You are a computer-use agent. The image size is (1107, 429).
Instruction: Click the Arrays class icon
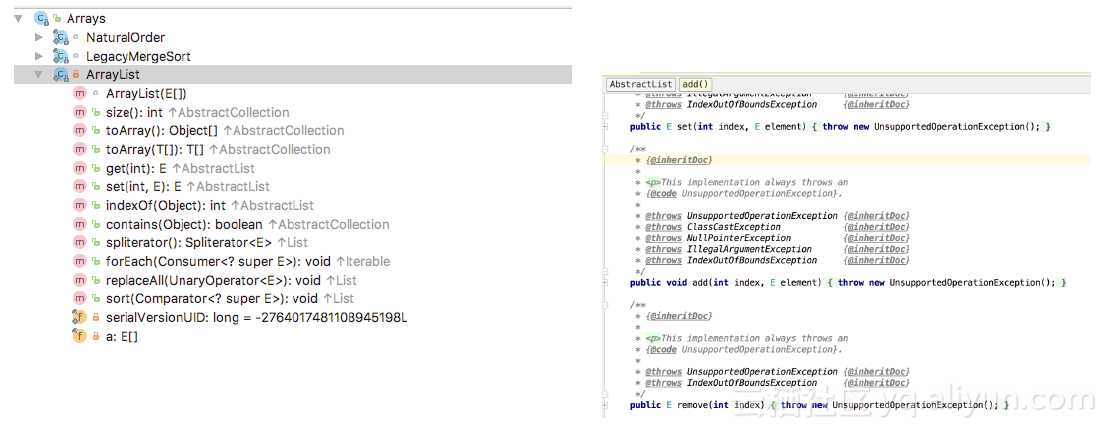41,18
